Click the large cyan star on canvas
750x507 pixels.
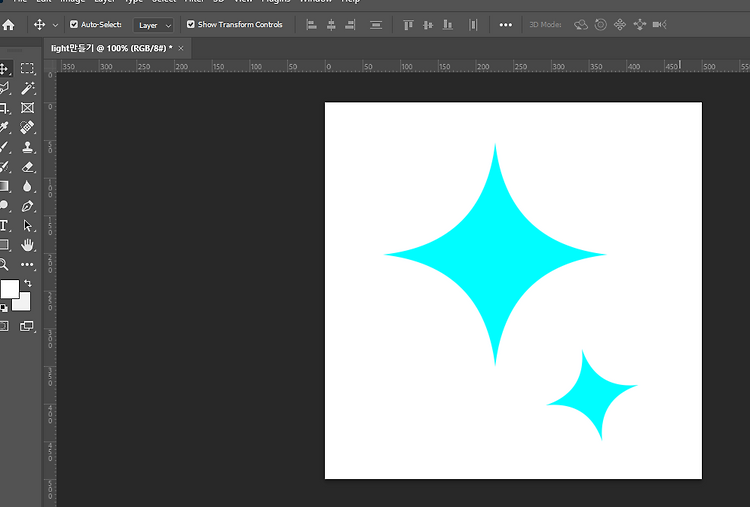495,254
